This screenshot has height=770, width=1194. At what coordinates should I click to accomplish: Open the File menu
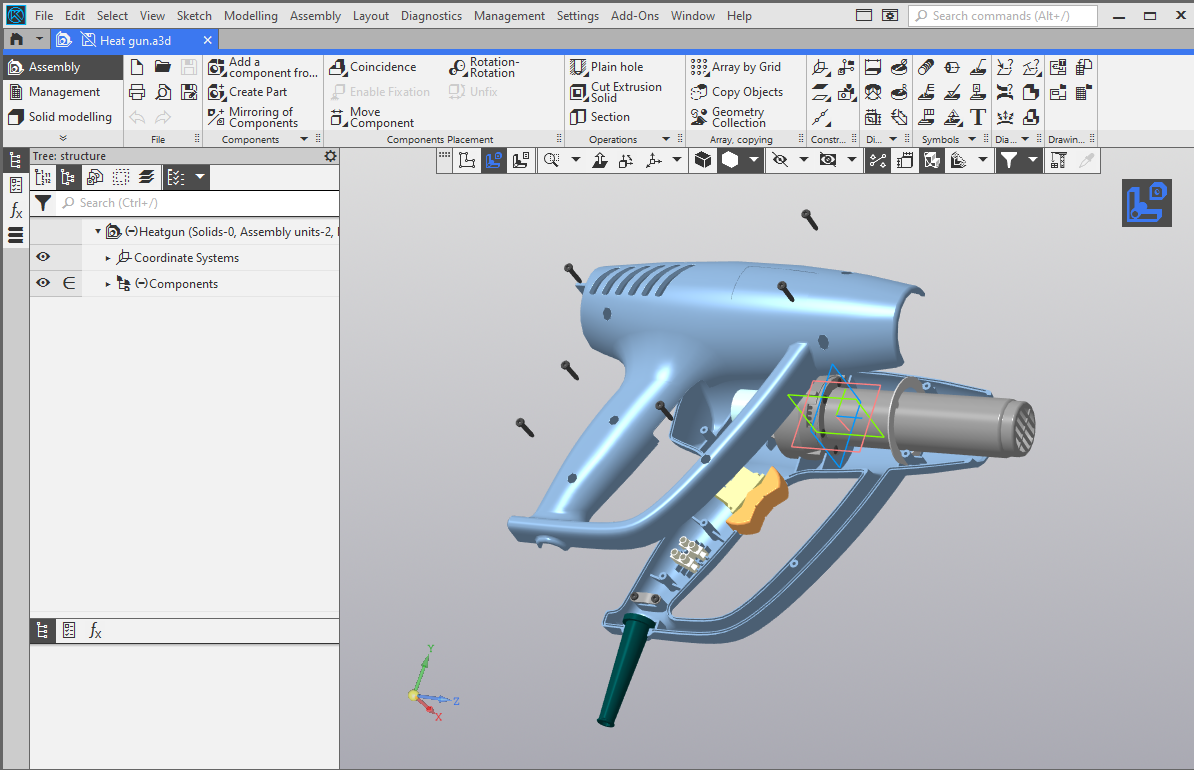44,16
